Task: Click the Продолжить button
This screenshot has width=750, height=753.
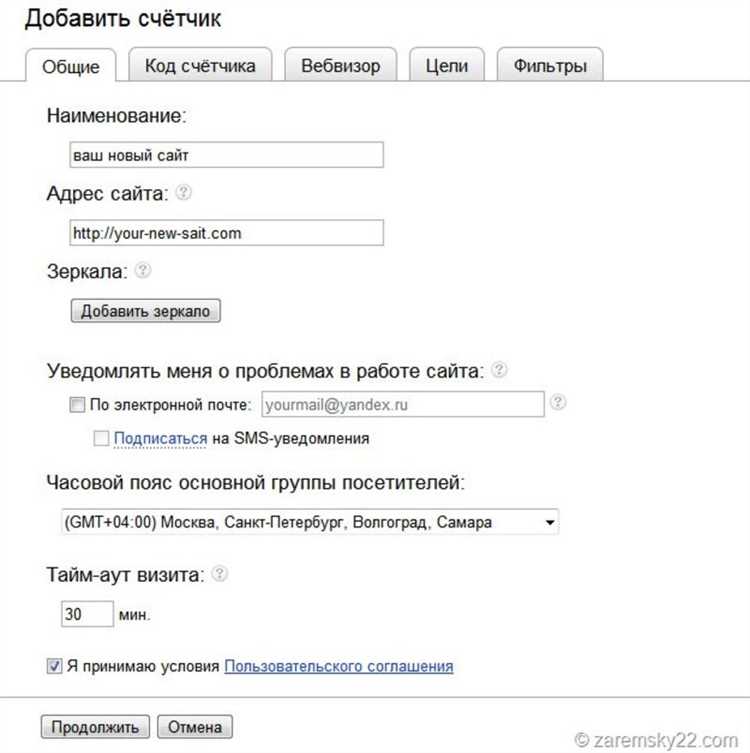Action: click(95, 727)
